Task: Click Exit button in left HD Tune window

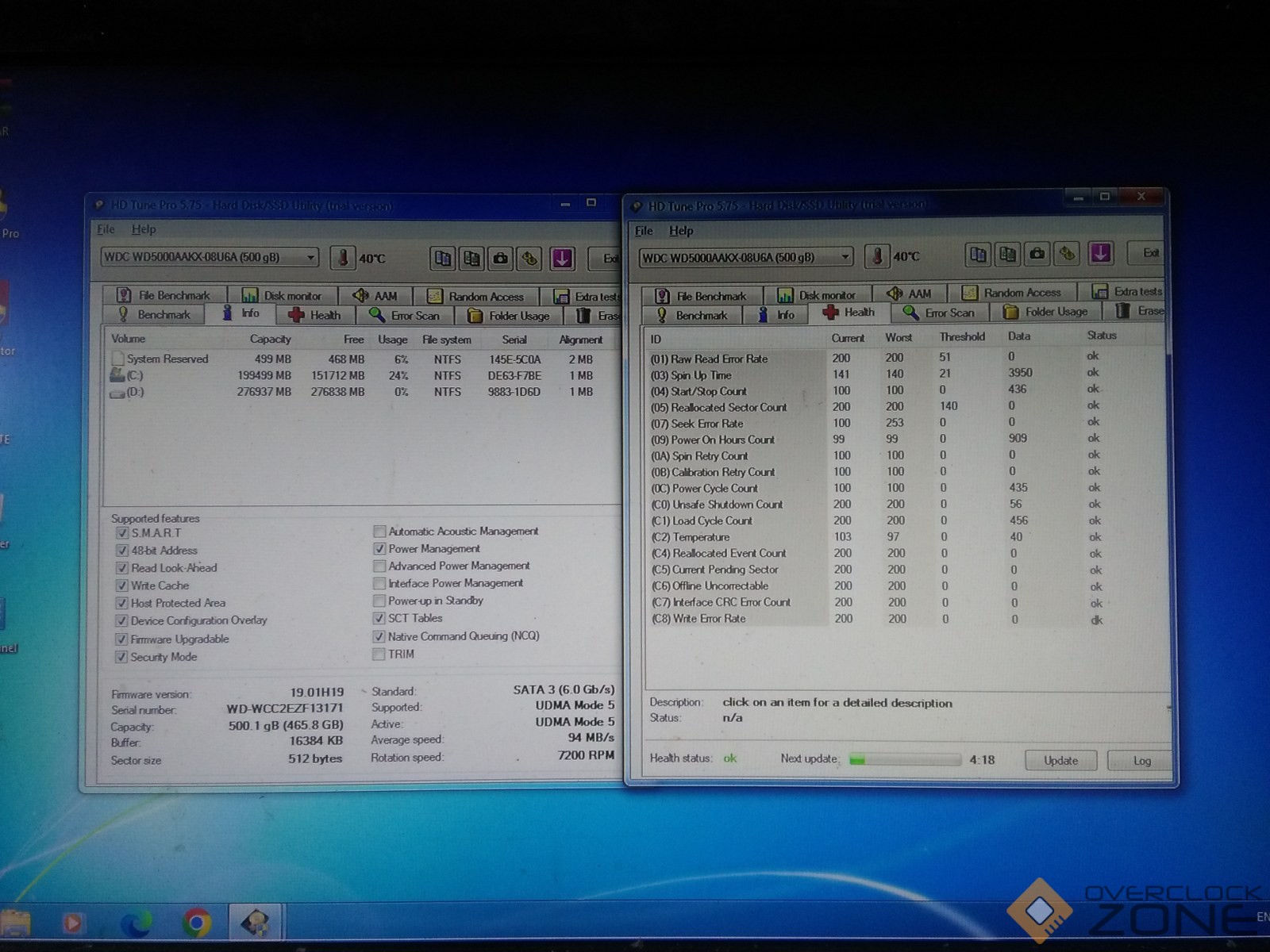Action: click(606, 258)
